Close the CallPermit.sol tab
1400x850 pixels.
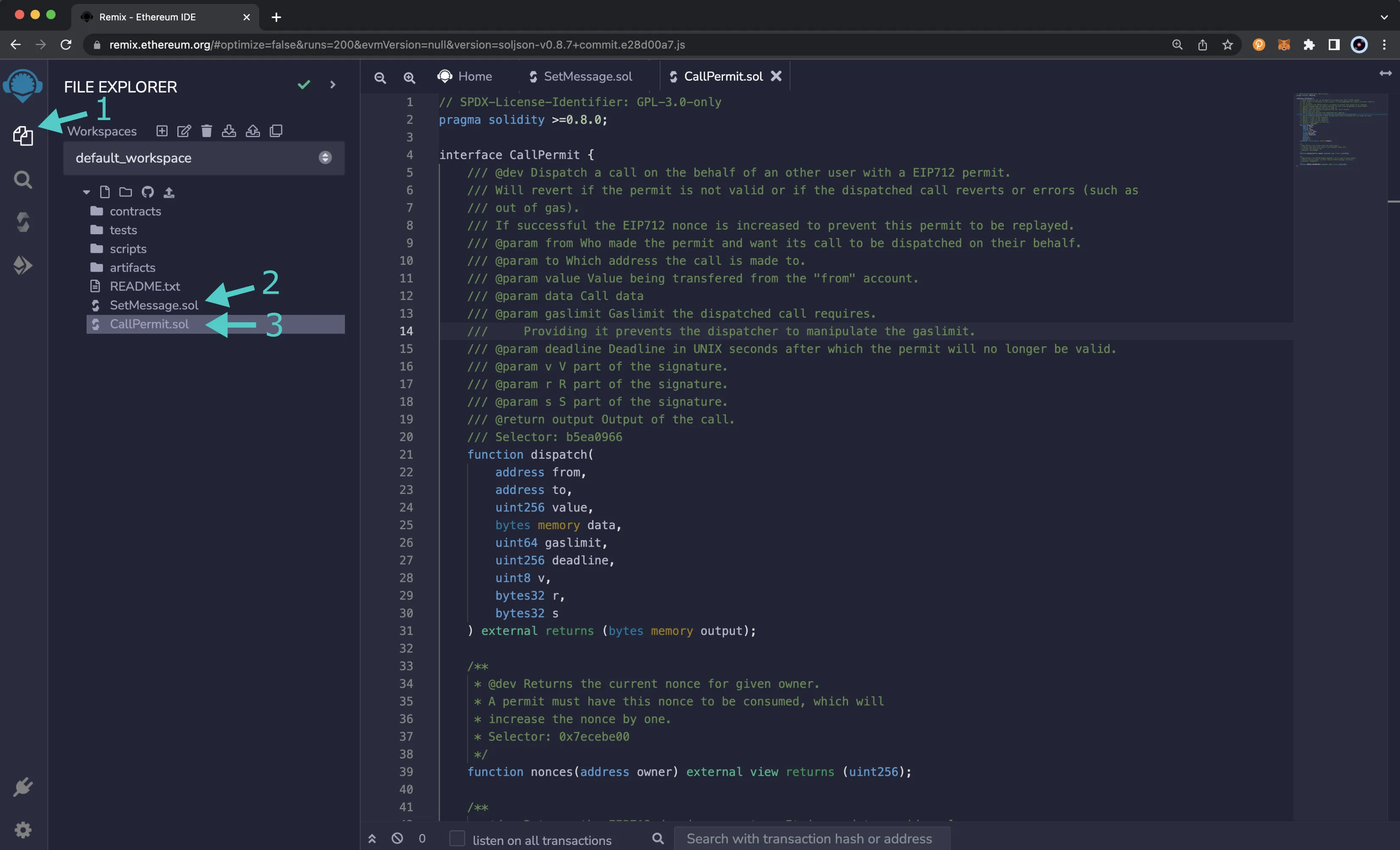[x=776, y=76]
